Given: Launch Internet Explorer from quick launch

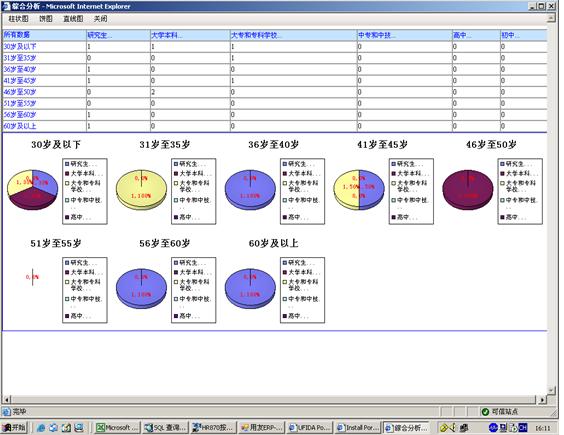Looking at the screenshot, I should [x=41, y=427].
